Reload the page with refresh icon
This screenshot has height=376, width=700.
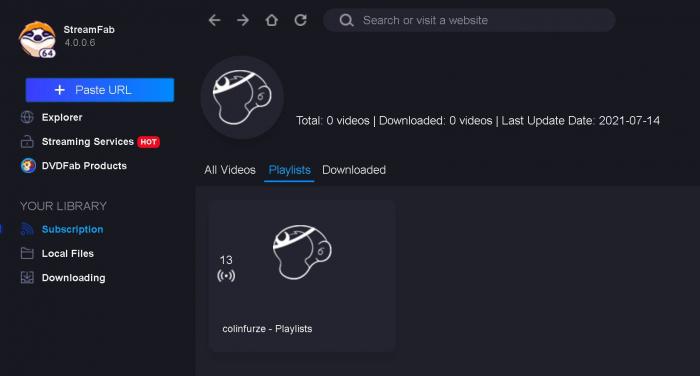coord(300,20)
